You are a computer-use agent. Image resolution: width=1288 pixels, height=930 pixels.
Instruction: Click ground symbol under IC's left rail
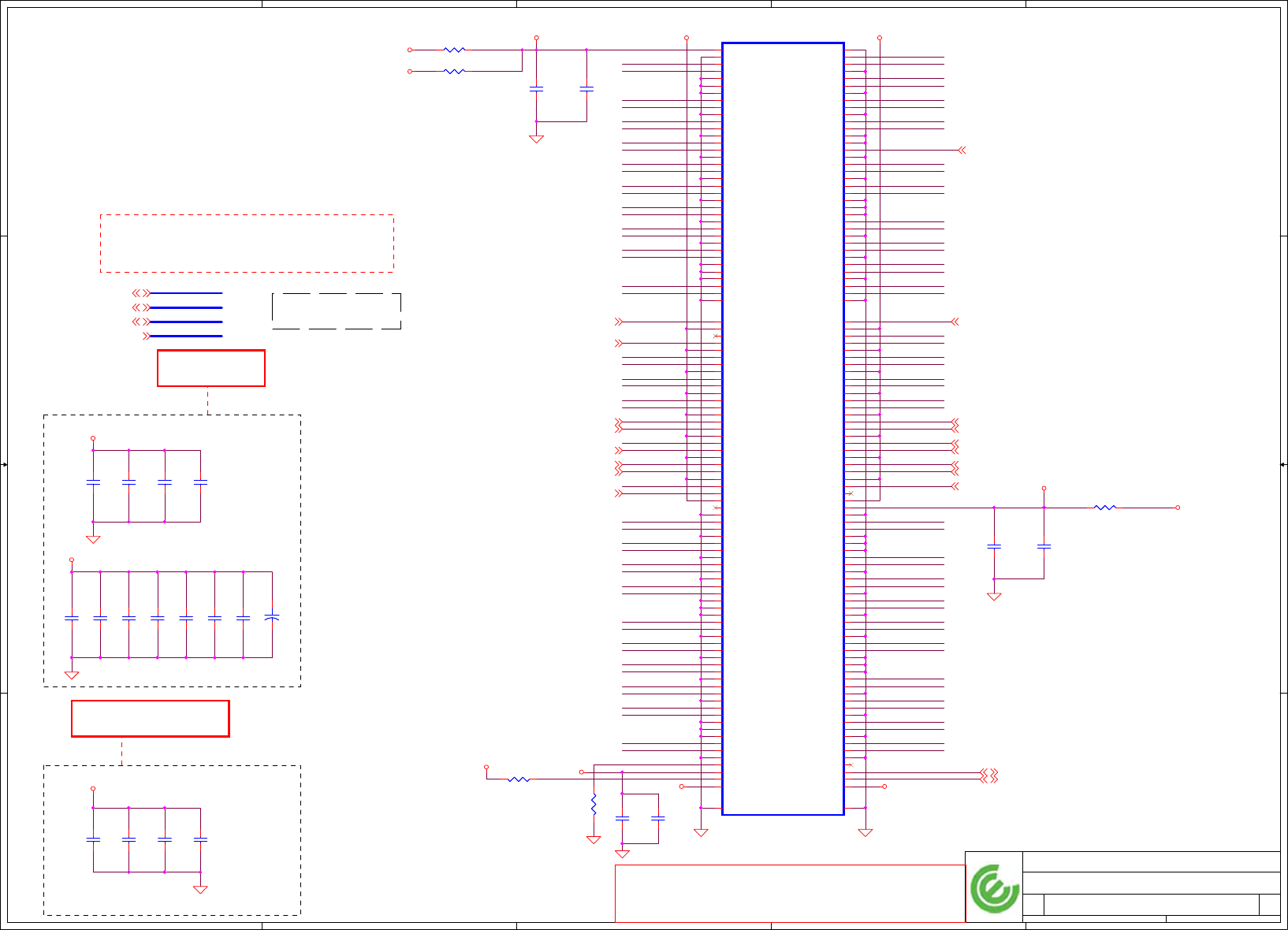point(701,832)
